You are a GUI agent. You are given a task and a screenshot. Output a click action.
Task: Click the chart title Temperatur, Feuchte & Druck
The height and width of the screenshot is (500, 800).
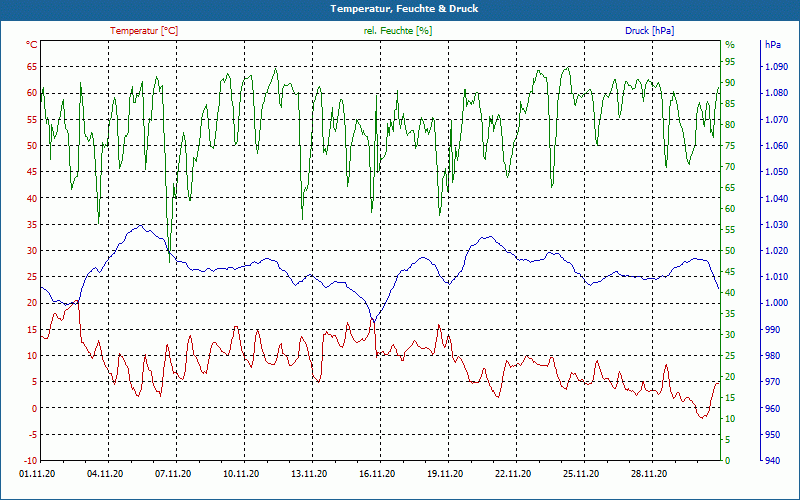click(404, 9)
